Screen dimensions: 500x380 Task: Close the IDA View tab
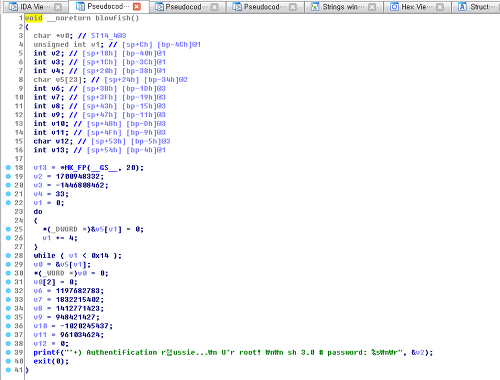58,7
